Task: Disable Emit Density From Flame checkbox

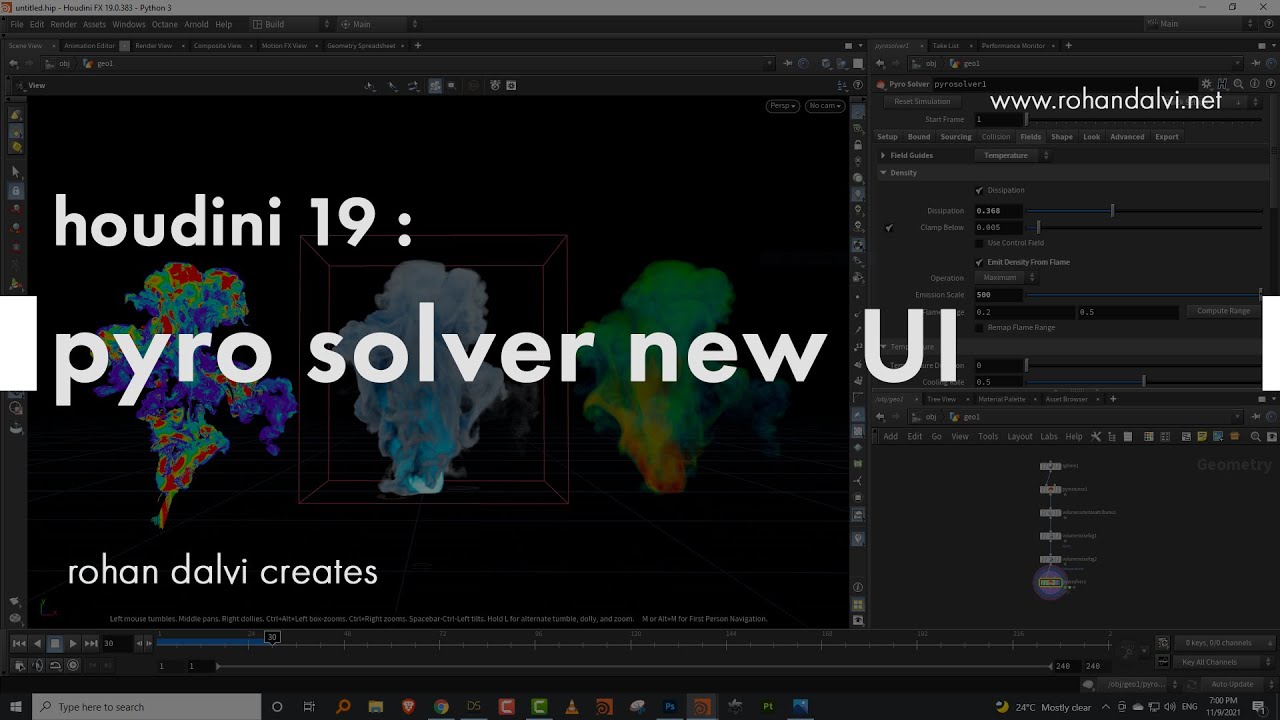Action: click(x=979, y=262)
